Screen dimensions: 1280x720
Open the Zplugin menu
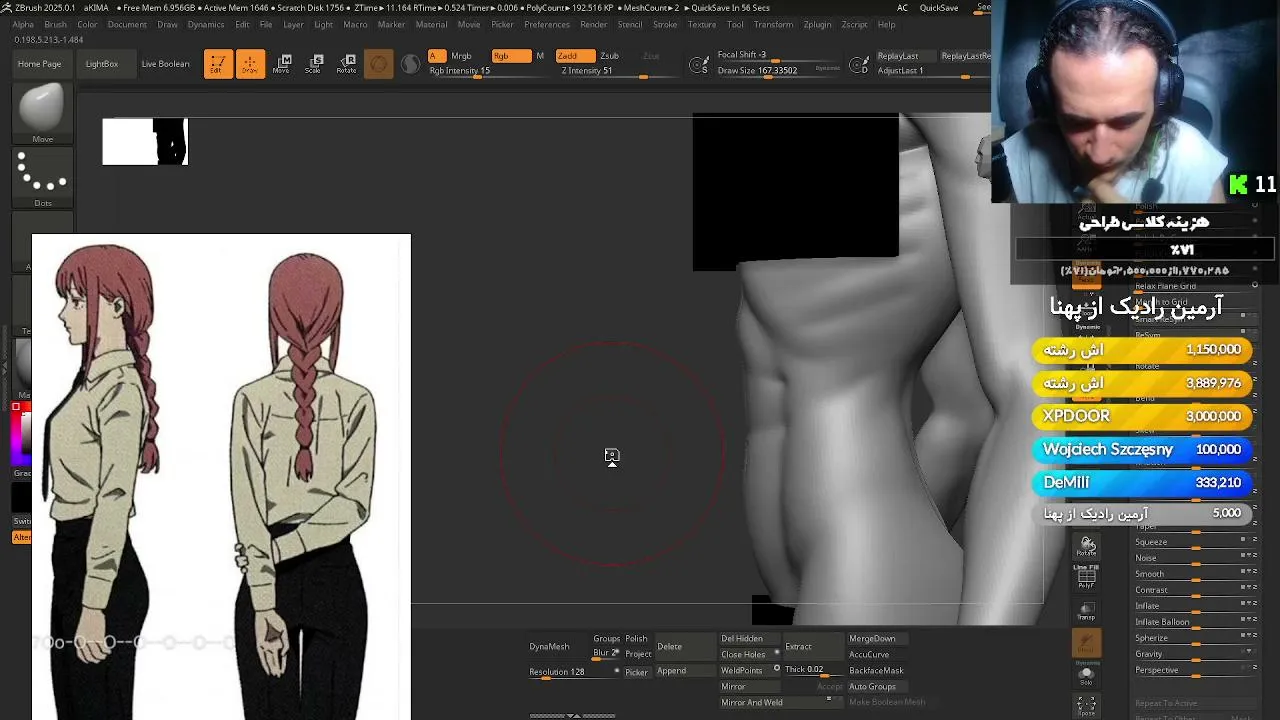point(817,25)
